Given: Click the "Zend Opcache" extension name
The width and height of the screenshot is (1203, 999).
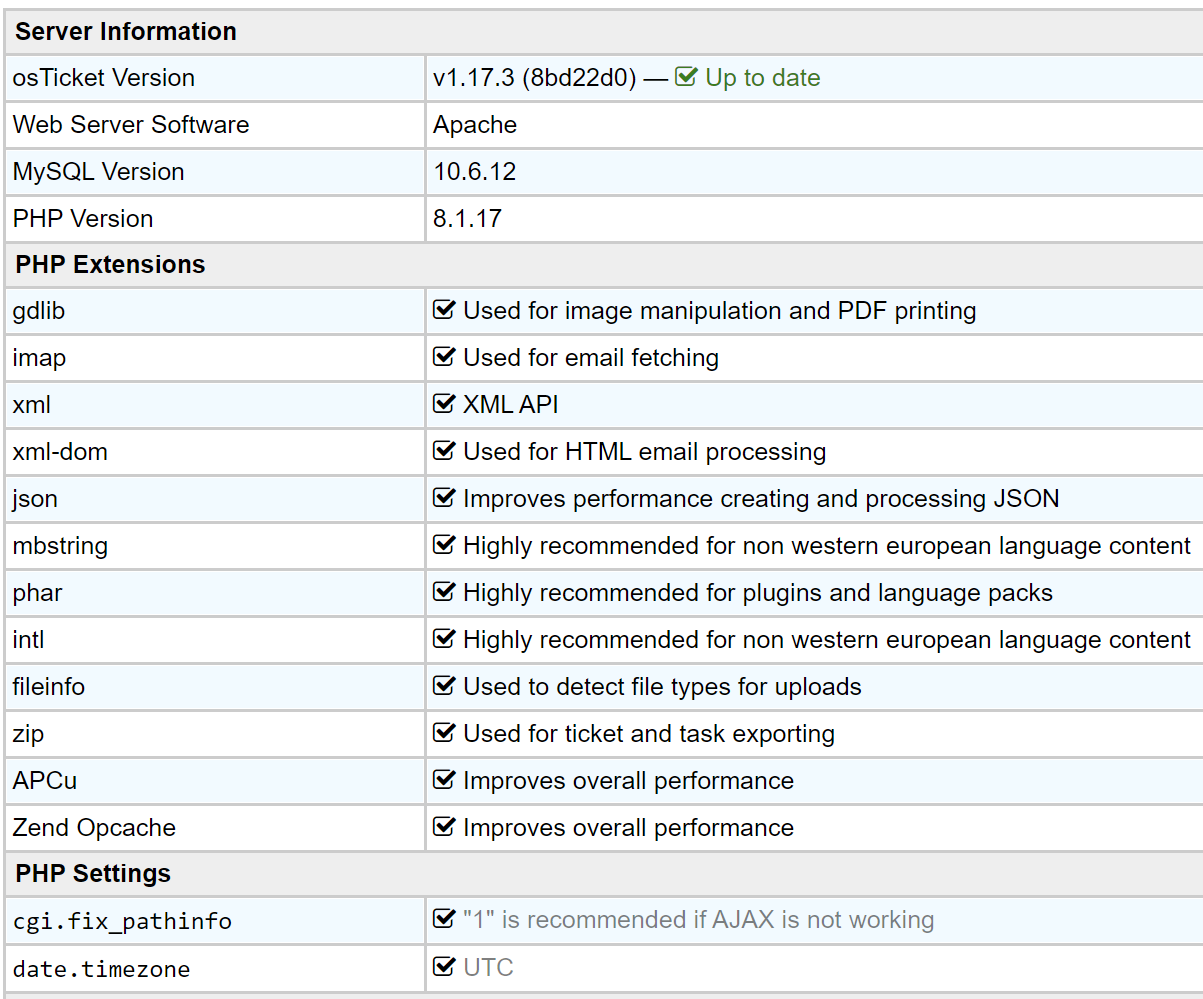Looking at the screenshot, I should 94,828.
